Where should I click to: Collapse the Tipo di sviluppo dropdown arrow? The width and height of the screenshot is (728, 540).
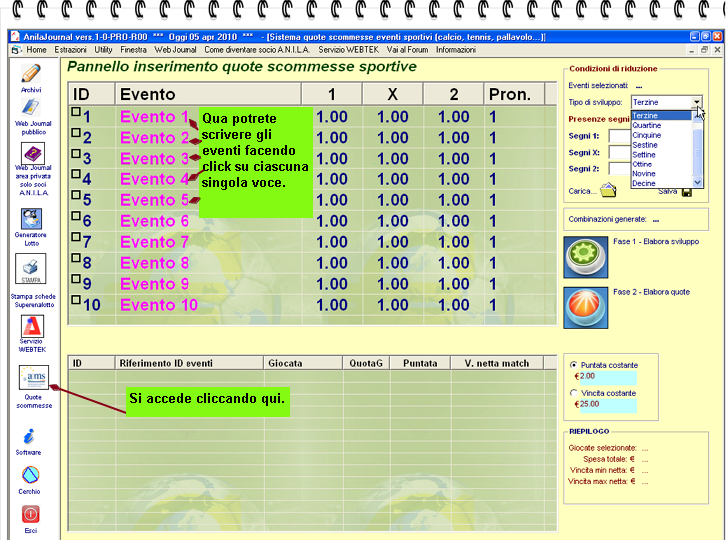pos(696,102)
